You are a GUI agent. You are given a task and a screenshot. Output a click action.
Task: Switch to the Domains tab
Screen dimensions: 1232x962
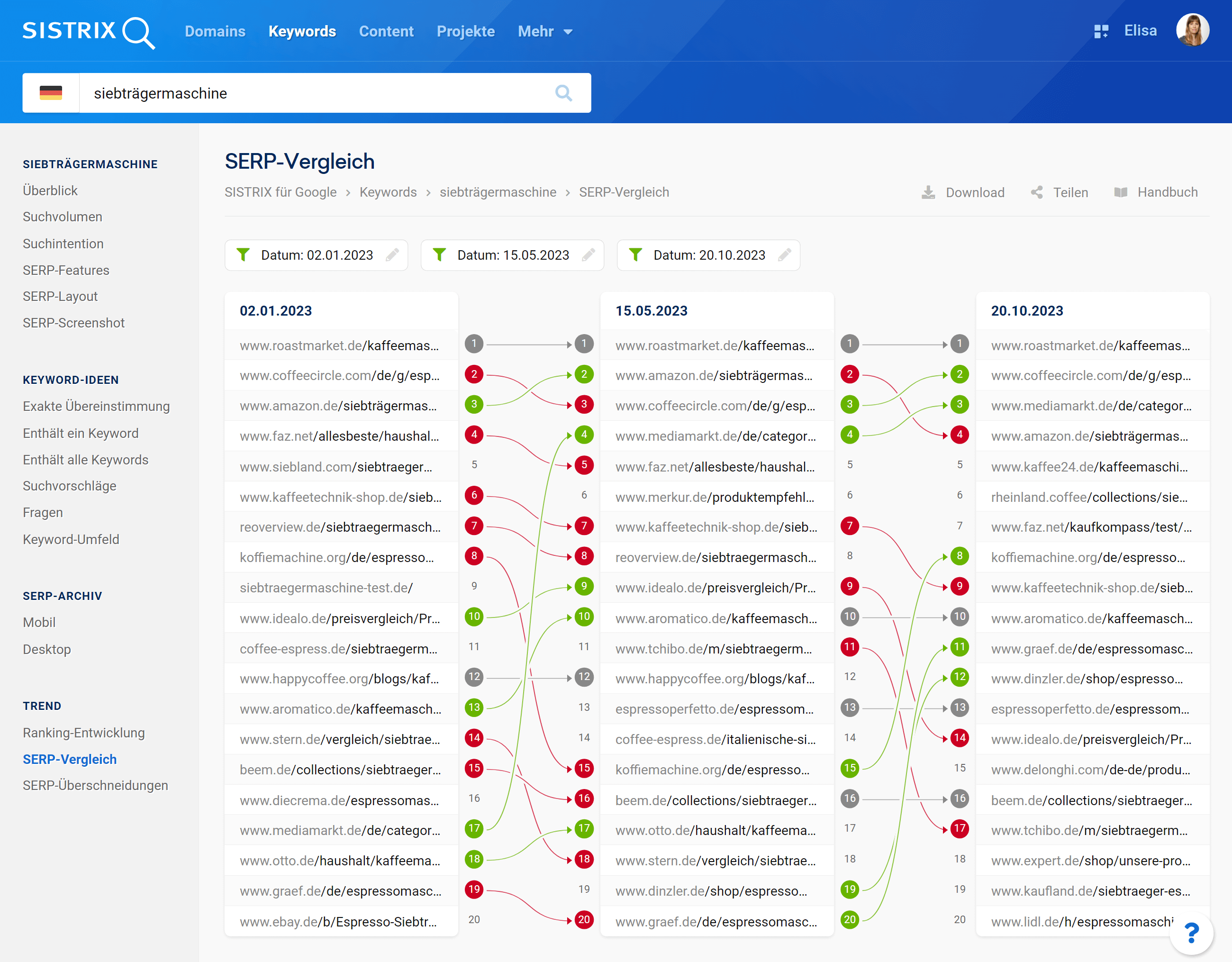pyautogui.click(x=215, y=32)
